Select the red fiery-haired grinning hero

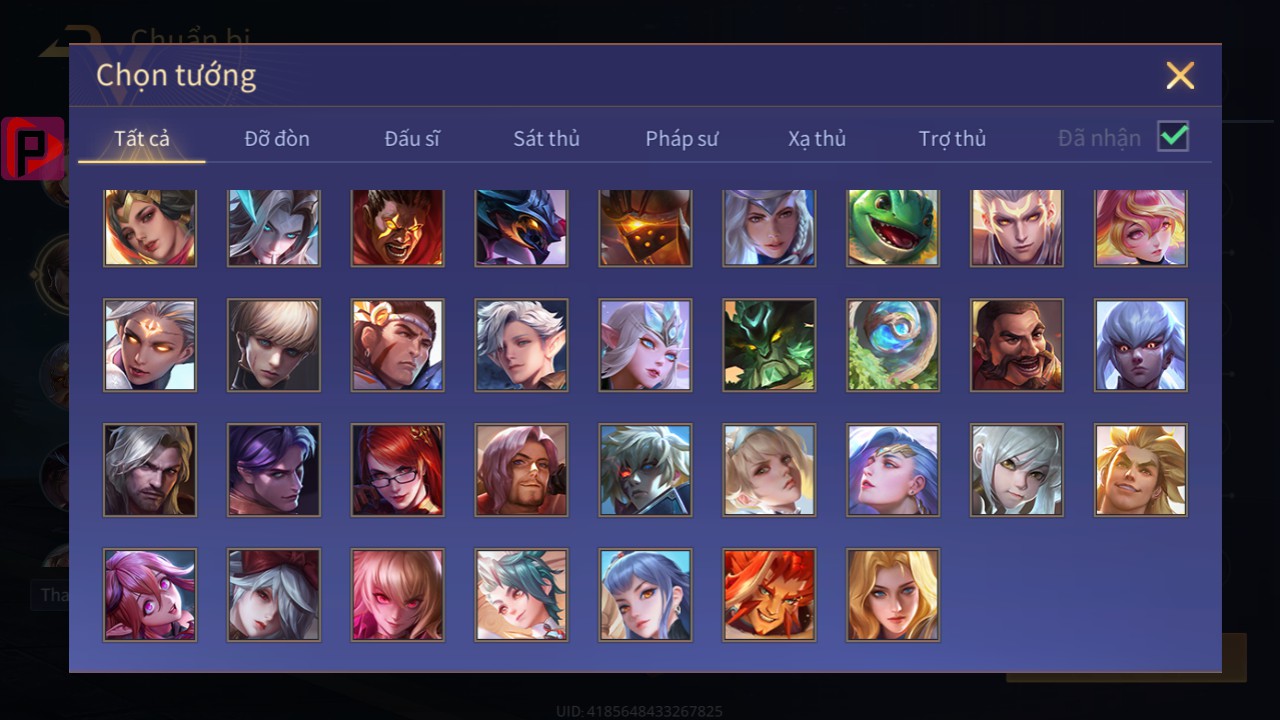[x=769, y=595]
